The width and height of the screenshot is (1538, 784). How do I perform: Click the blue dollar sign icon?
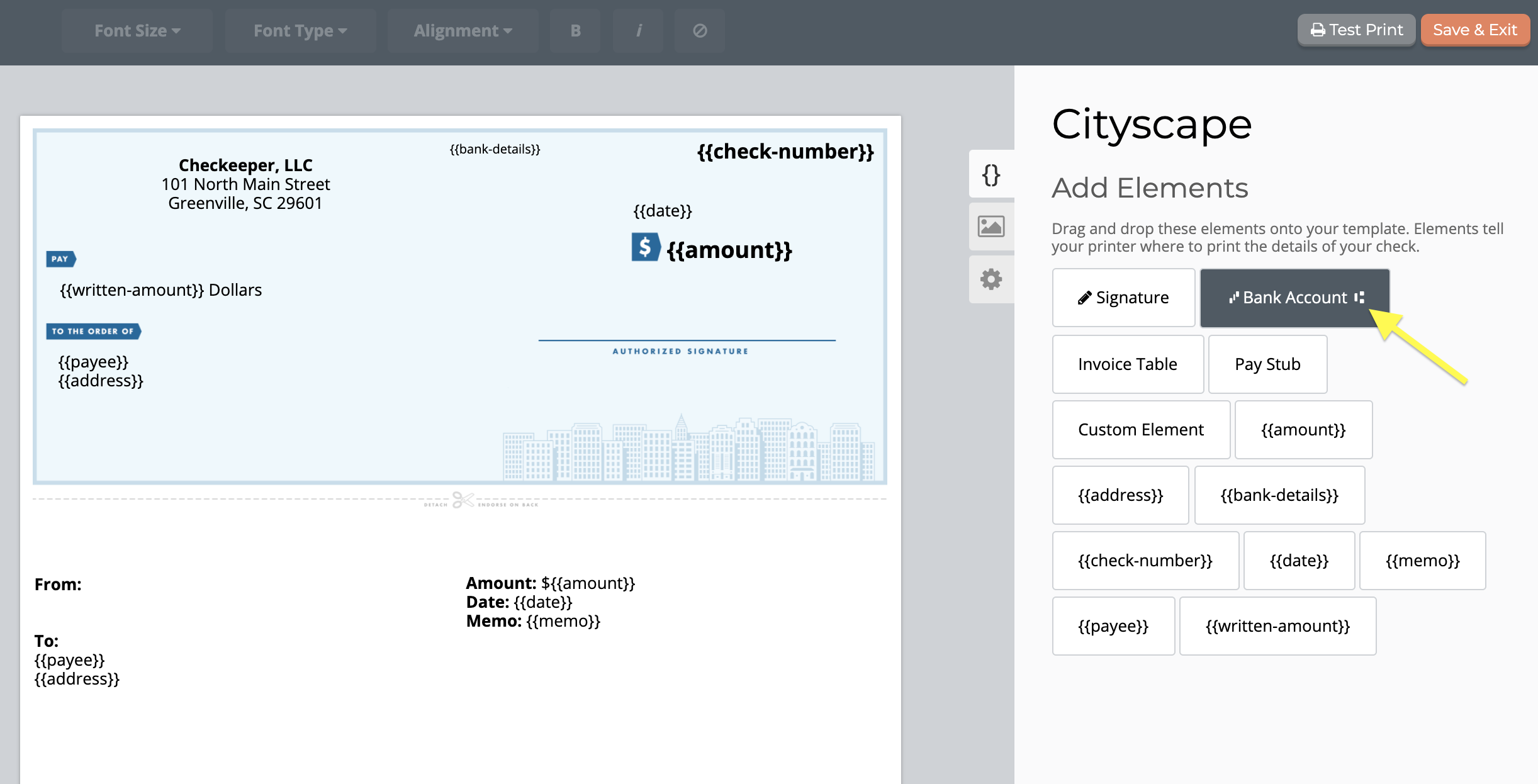tap(646, 247)
